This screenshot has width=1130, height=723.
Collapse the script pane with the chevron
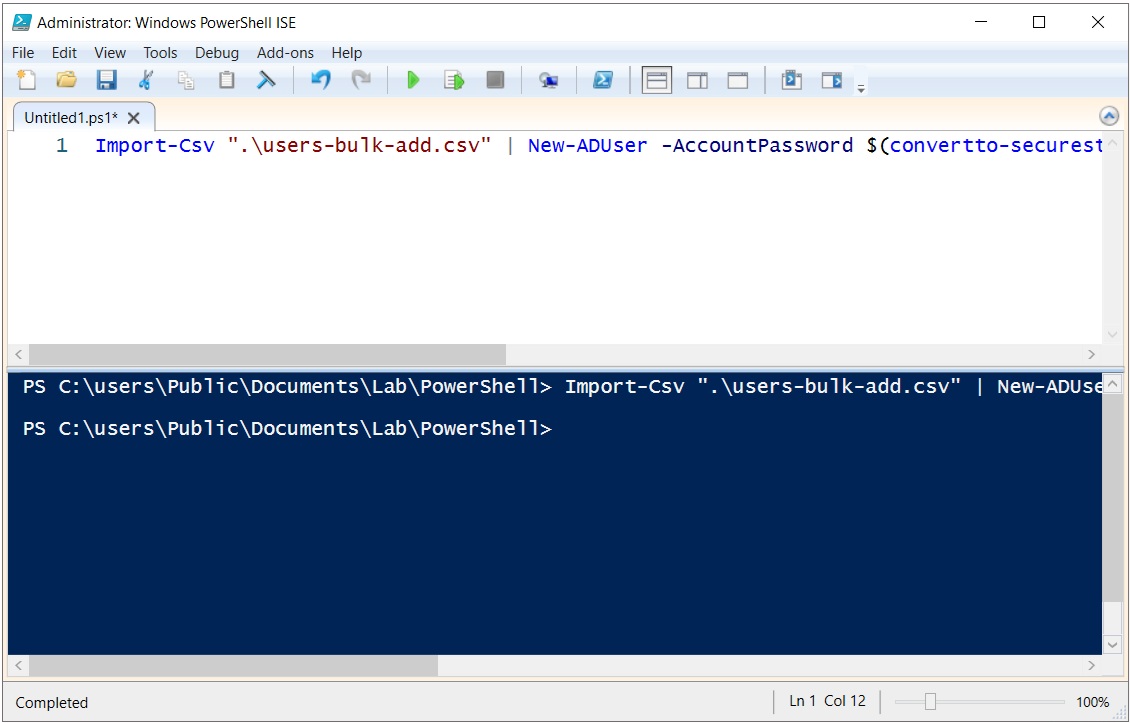(1109, 116)
